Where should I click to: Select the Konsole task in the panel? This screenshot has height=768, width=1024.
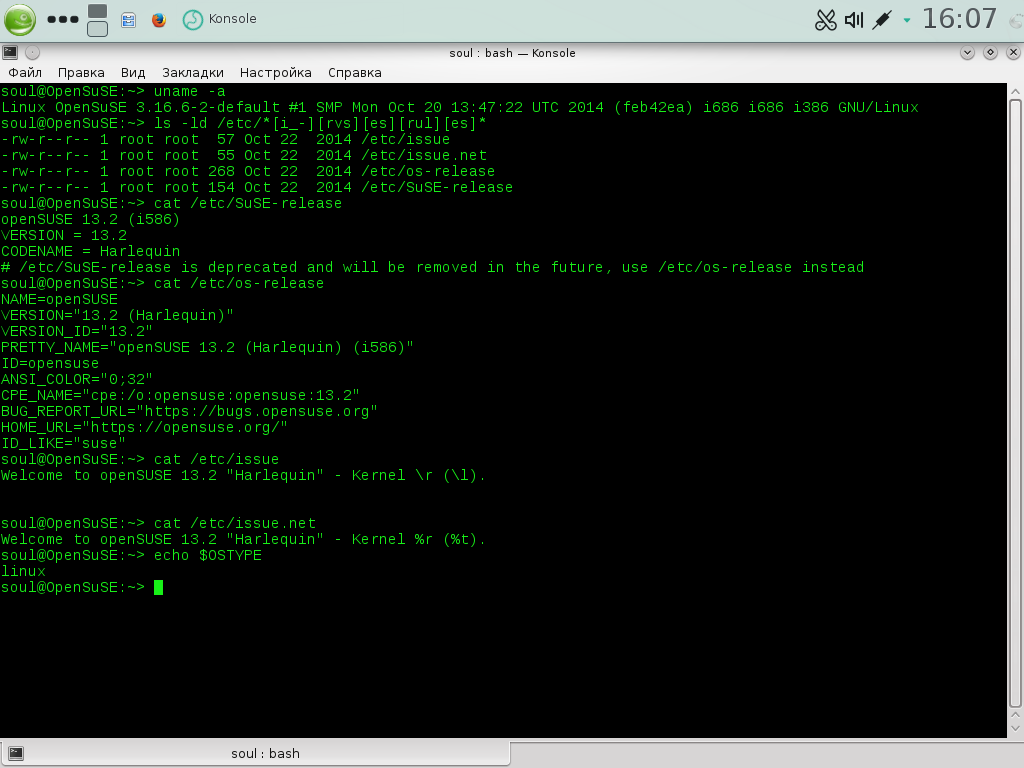[x=219, y=19]
